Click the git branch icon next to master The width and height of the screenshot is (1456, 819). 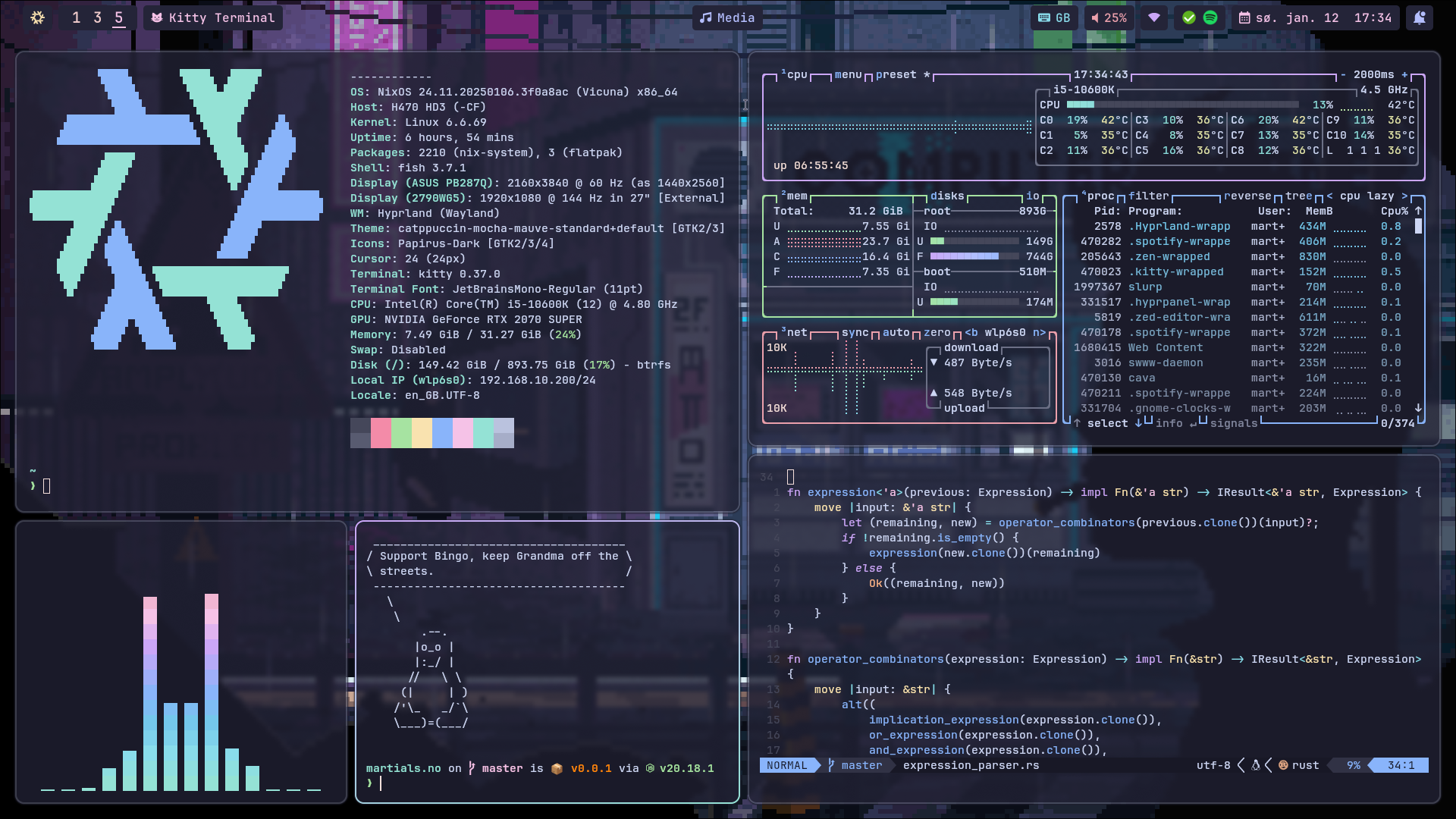pos(833,765)
